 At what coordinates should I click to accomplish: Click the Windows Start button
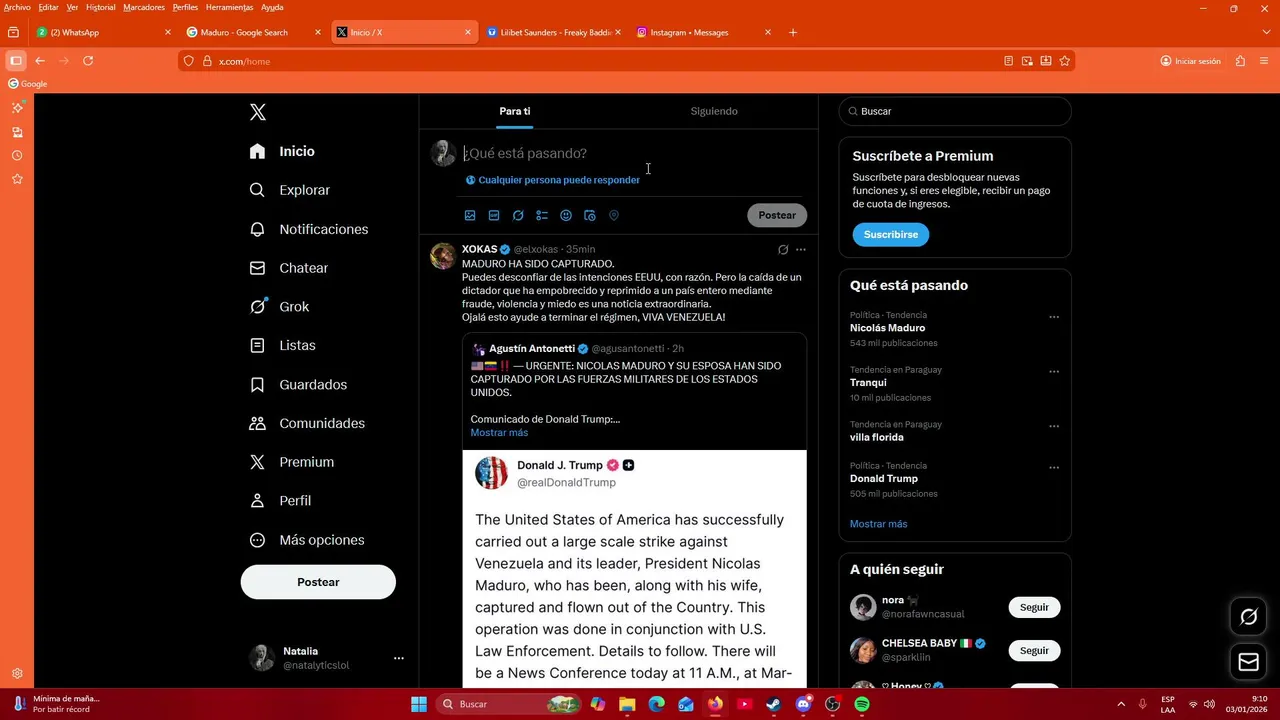(x=419, y=704)
